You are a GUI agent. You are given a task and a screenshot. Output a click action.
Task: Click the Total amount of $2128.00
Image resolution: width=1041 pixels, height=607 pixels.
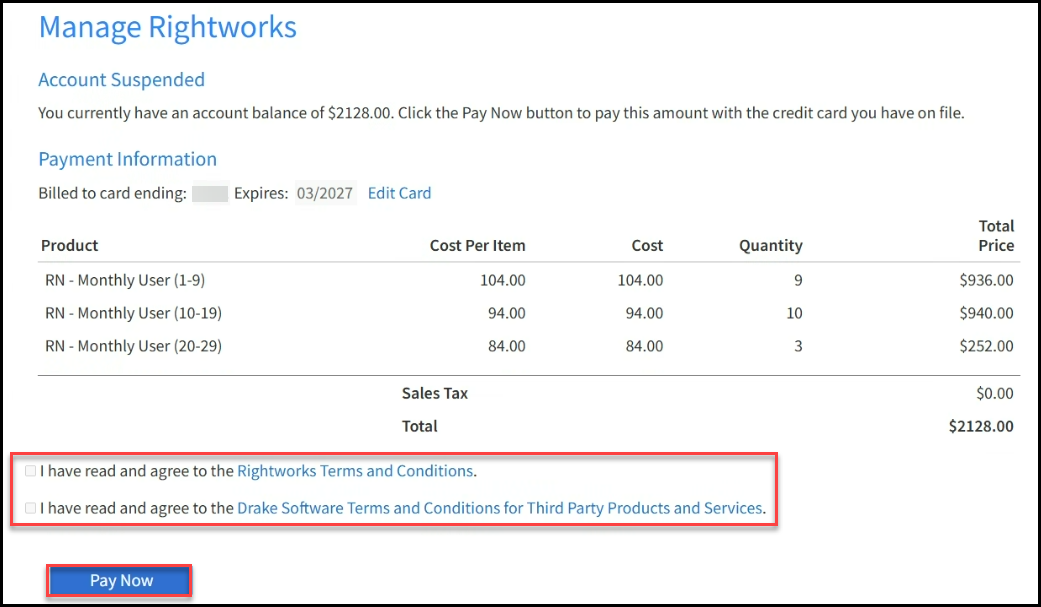point(982,426)
